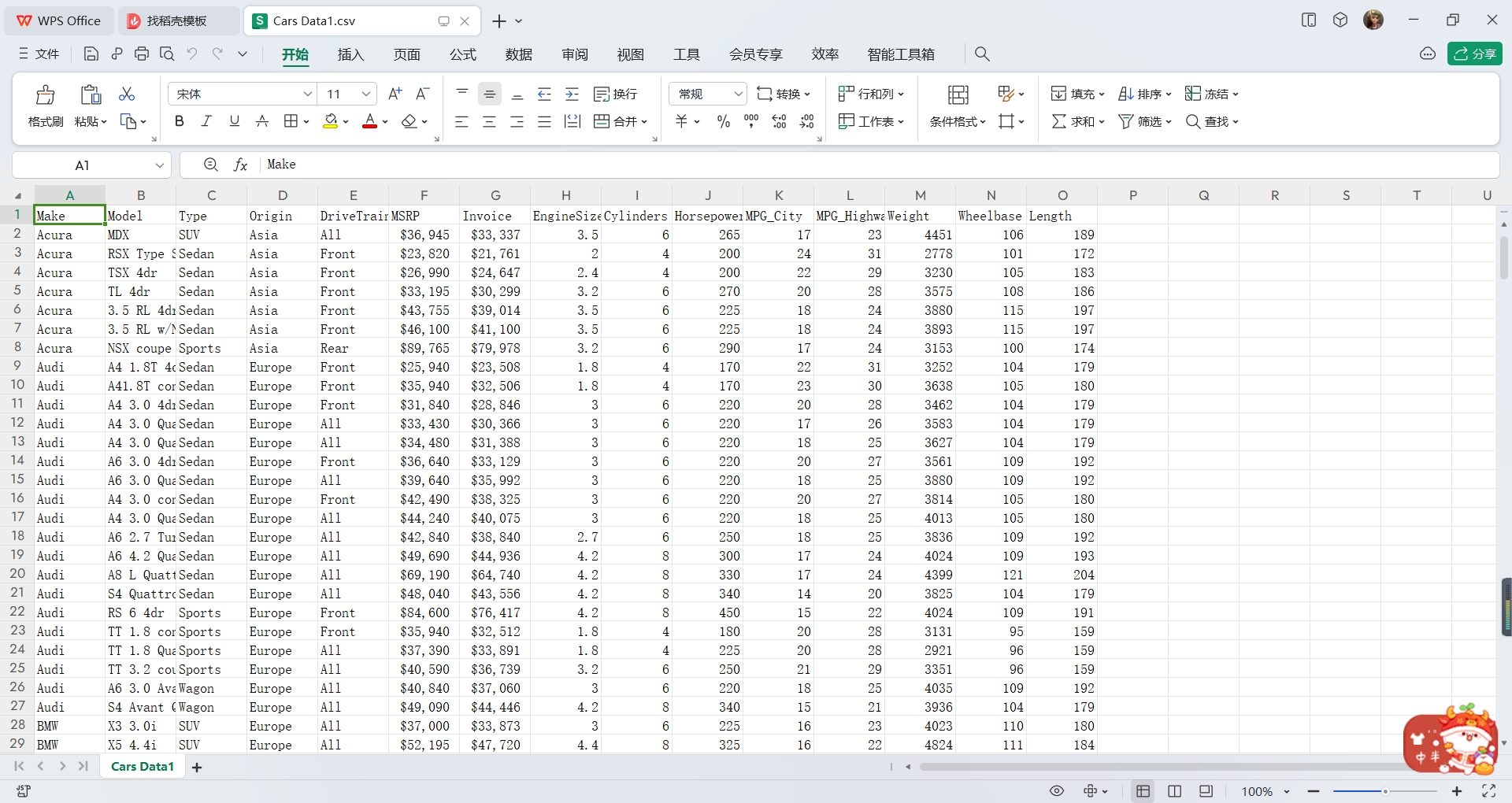Click the Fill (填充) button
This screenshot has width=1512, height=803.
(x=1077, y=94)
